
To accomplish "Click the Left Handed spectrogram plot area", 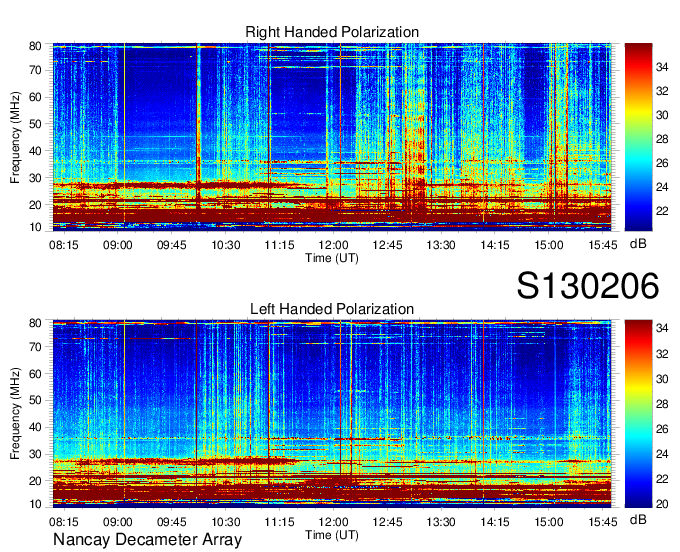I will click(332, 414).
